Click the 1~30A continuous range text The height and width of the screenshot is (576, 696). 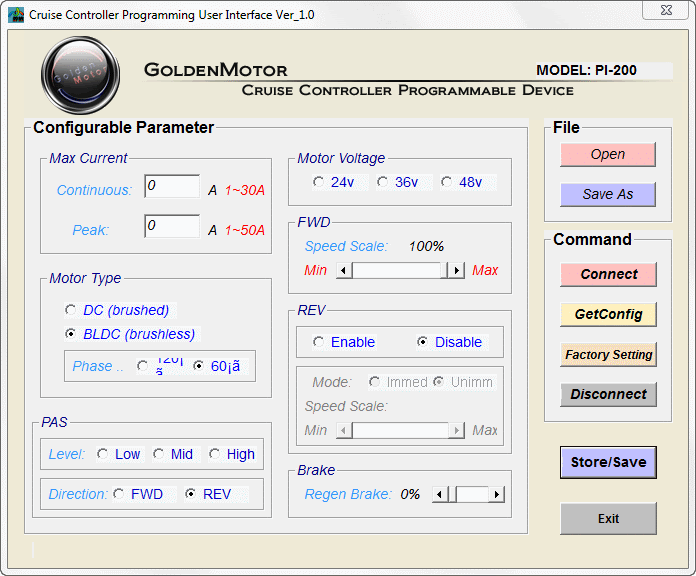tap(245, 190)
